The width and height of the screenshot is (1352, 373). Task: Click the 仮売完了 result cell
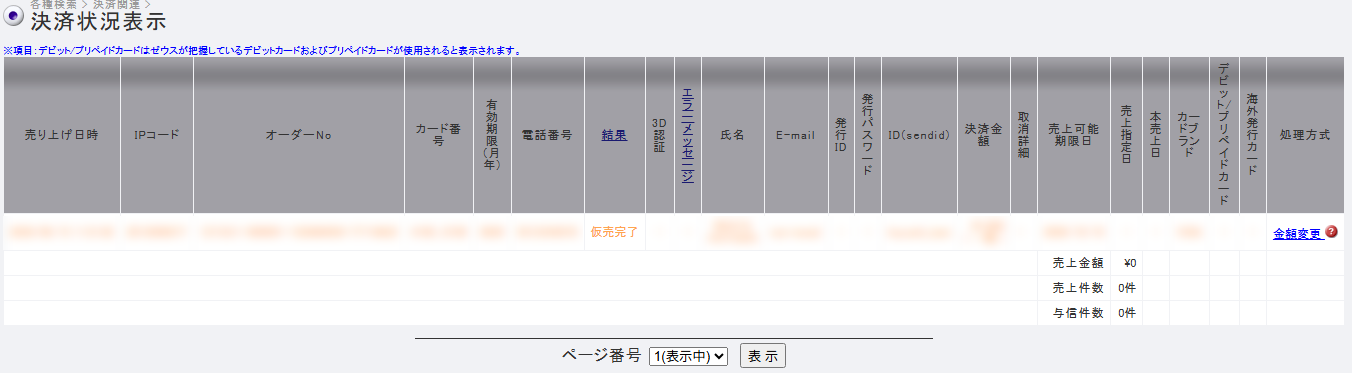614,232
